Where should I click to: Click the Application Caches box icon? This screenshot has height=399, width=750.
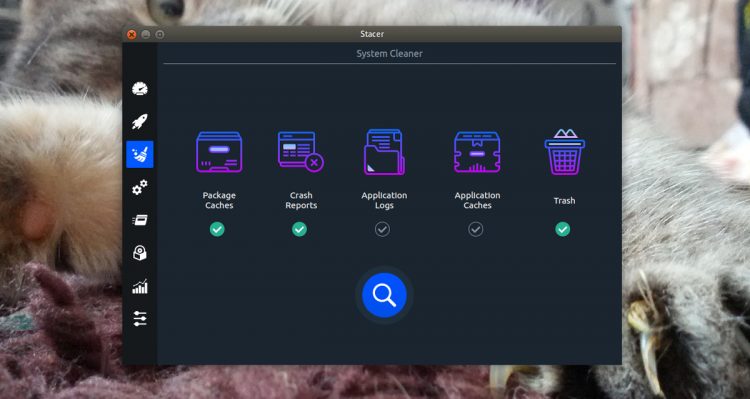click(x=477, y=152)
